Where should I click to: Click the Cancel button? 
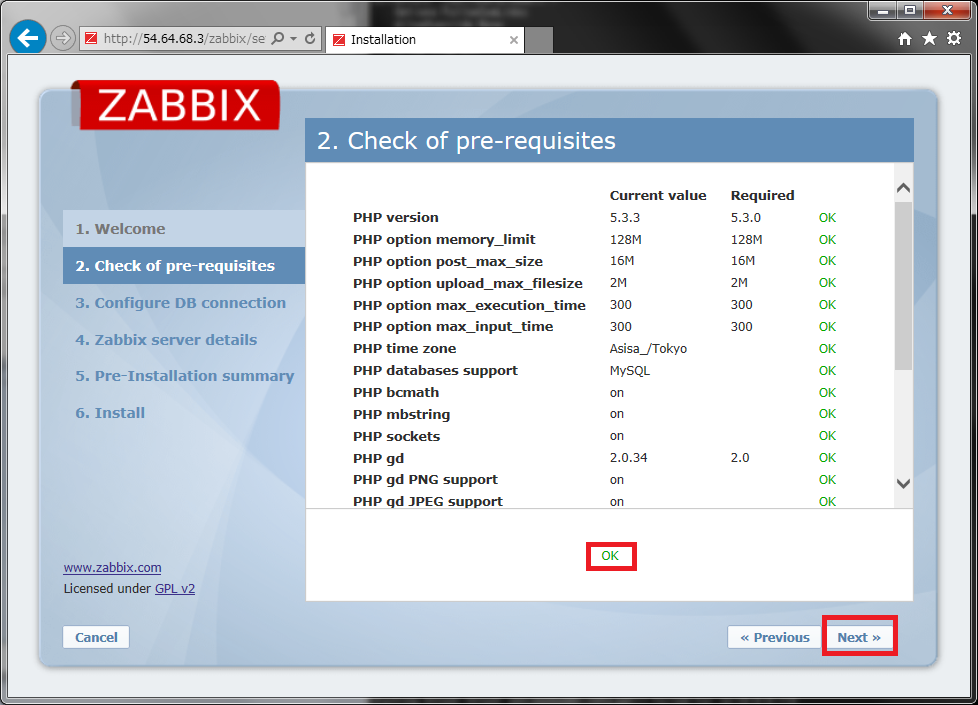click(x=96, y=637)
